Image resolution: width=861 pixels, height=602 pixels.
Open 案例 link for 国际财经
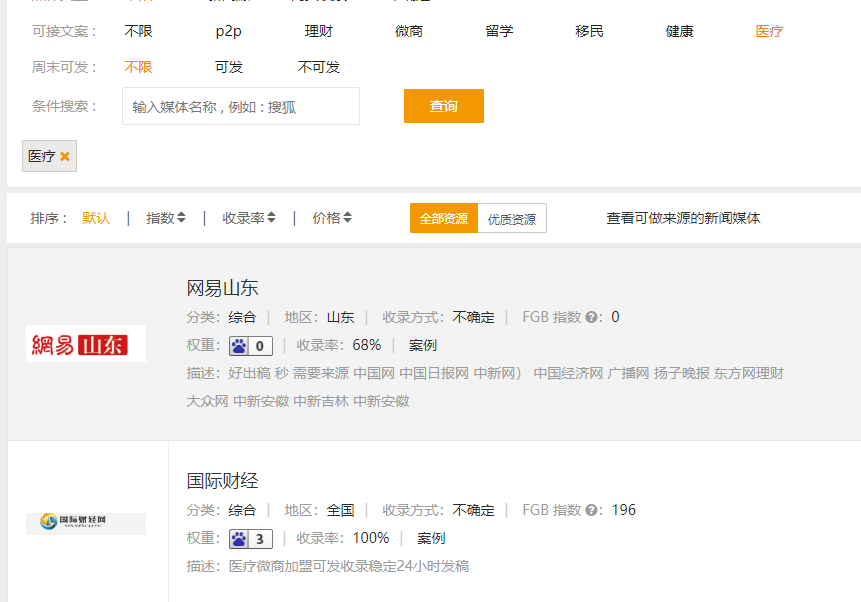(431, 538)
